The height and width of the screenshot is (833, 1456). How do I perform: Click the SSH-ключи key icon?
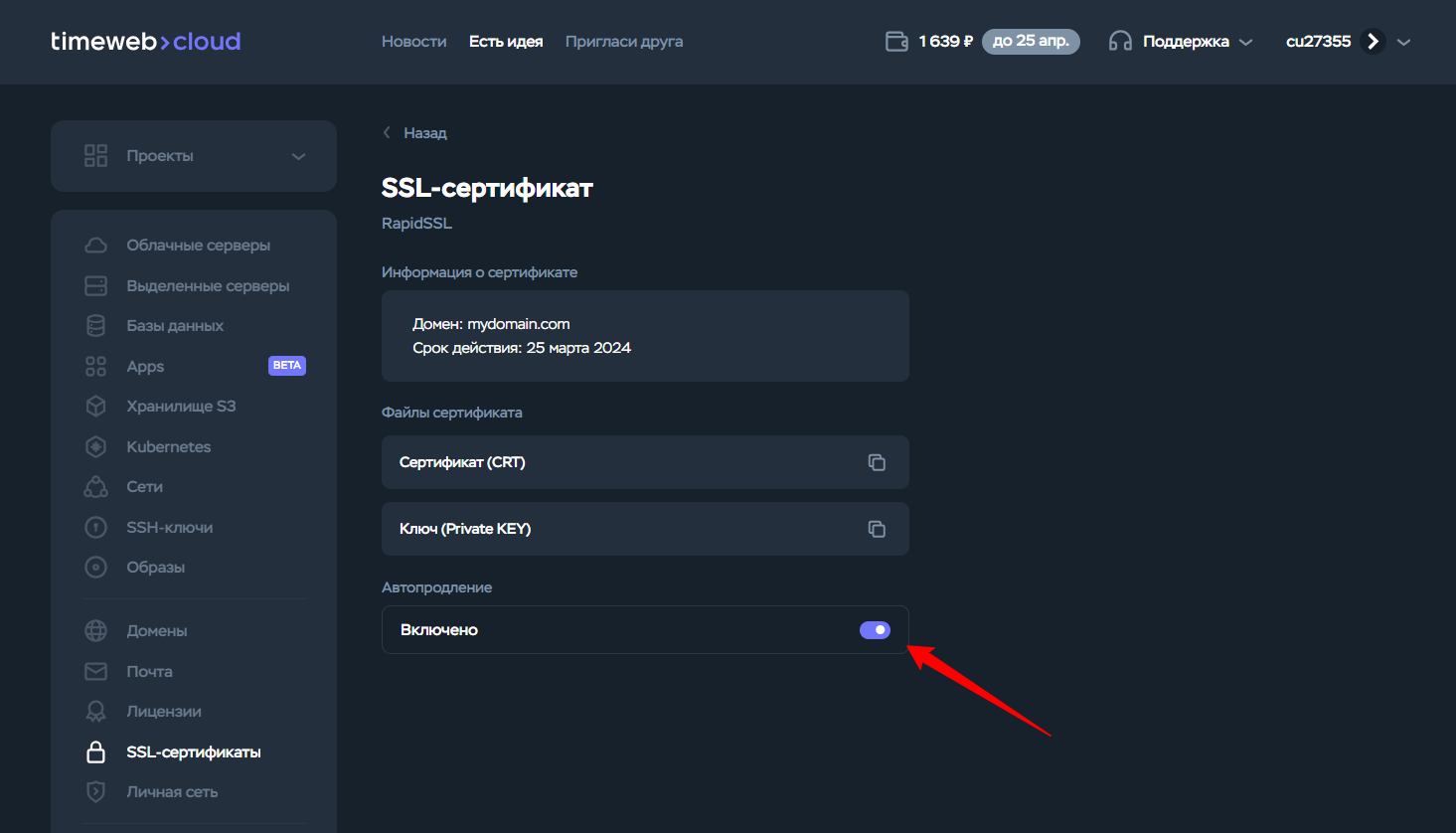(x=95, y=527)
